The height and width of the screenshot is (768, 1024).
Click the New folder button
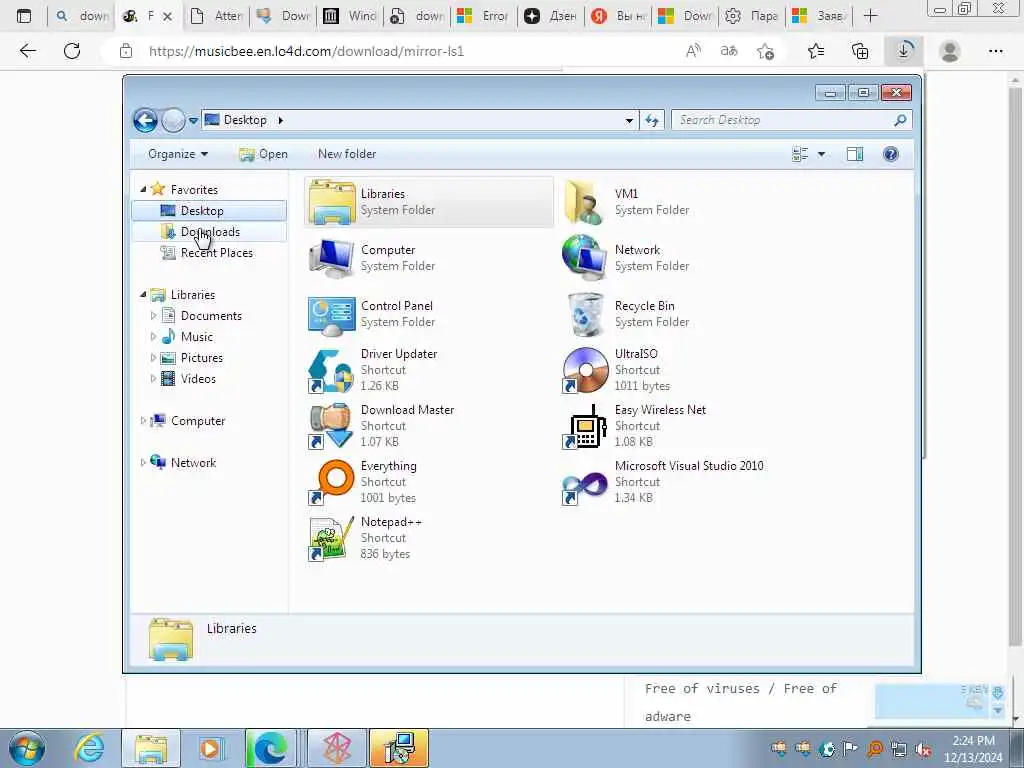[347, 154]
